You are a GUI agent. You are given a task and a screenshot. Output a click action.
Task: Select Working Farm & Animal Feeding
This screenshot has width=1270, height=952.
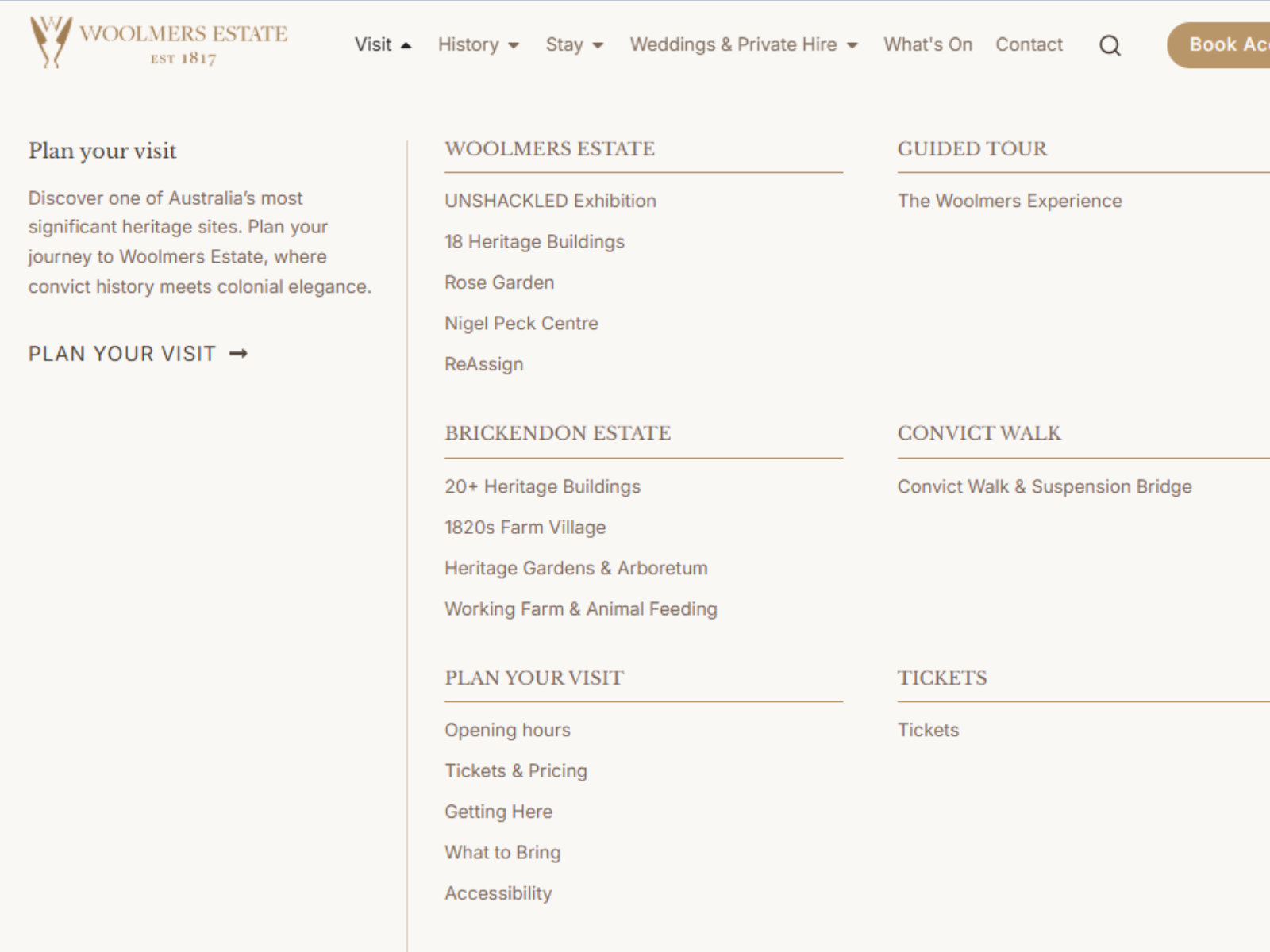point(581,609)
